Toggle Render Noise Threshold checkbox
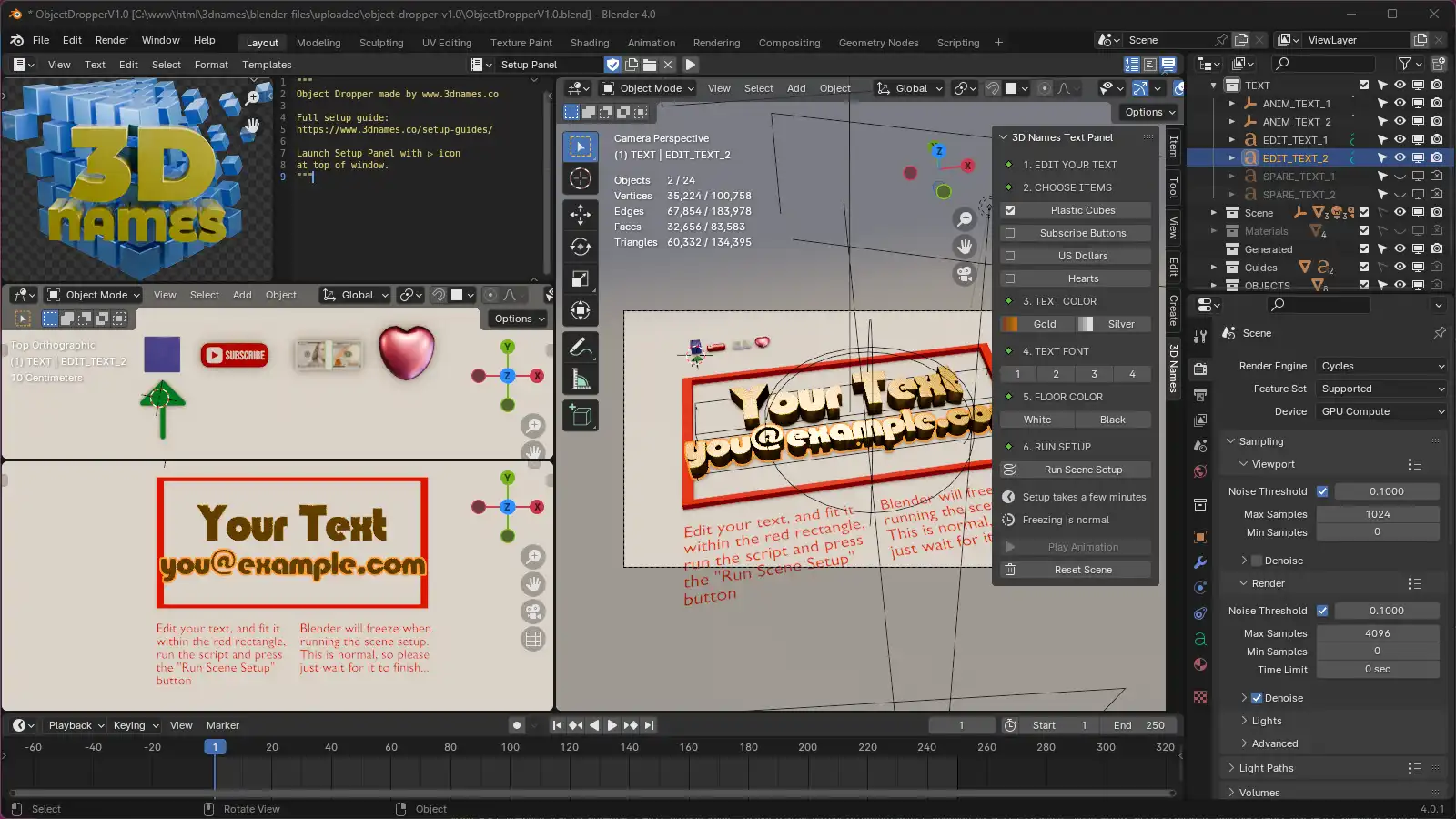 (1322, 611)
